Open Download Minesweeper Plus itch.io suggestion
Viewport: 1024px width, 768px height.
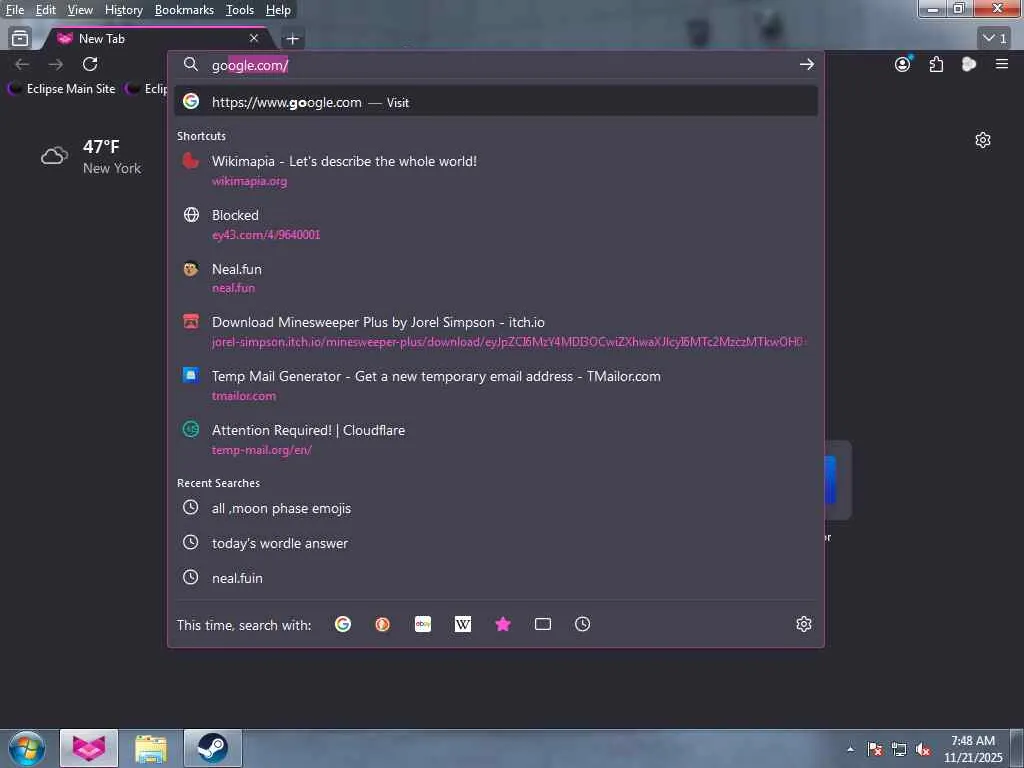click(496, 331)
